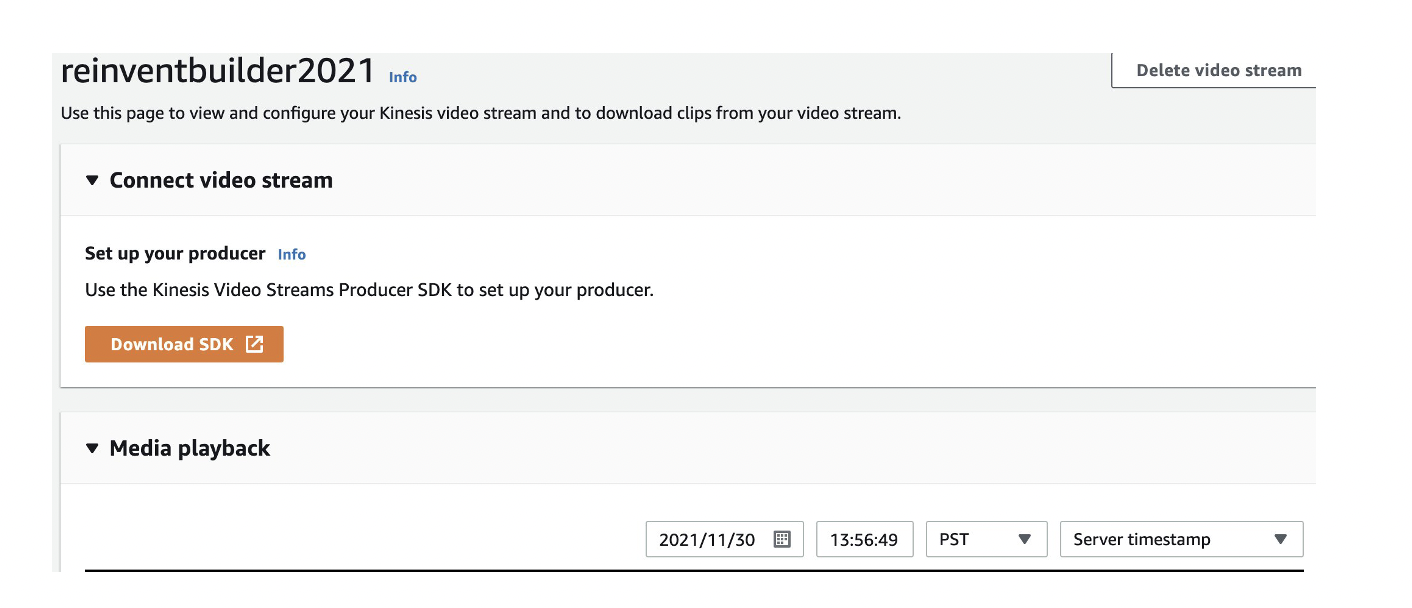Open the PST timezone dropdown
The height and width of the screenshot is (608, 1412).
tap(985, 539)
